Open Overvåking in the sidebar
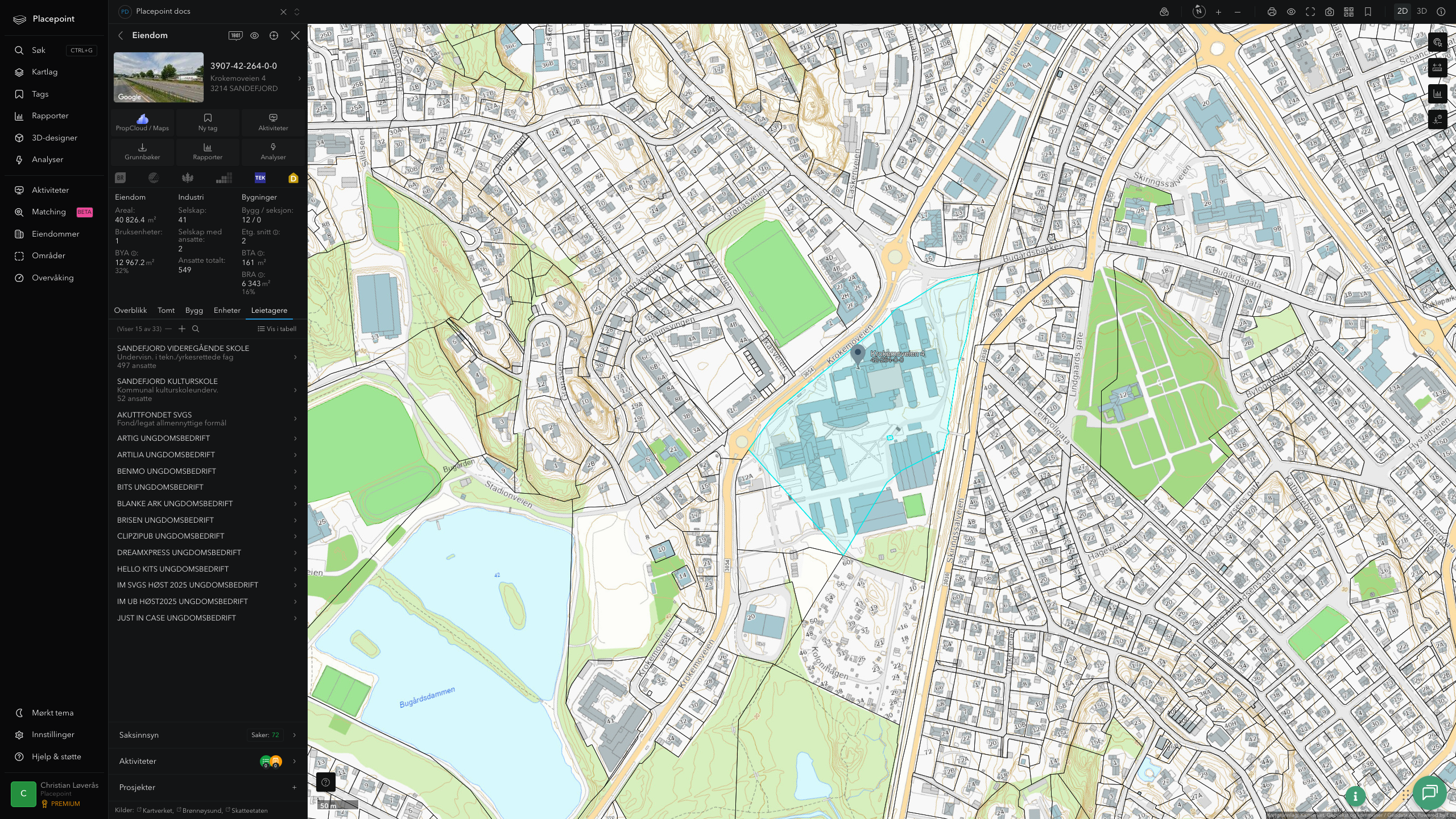The image size is (1456, 819). click(x=53, y=278)
